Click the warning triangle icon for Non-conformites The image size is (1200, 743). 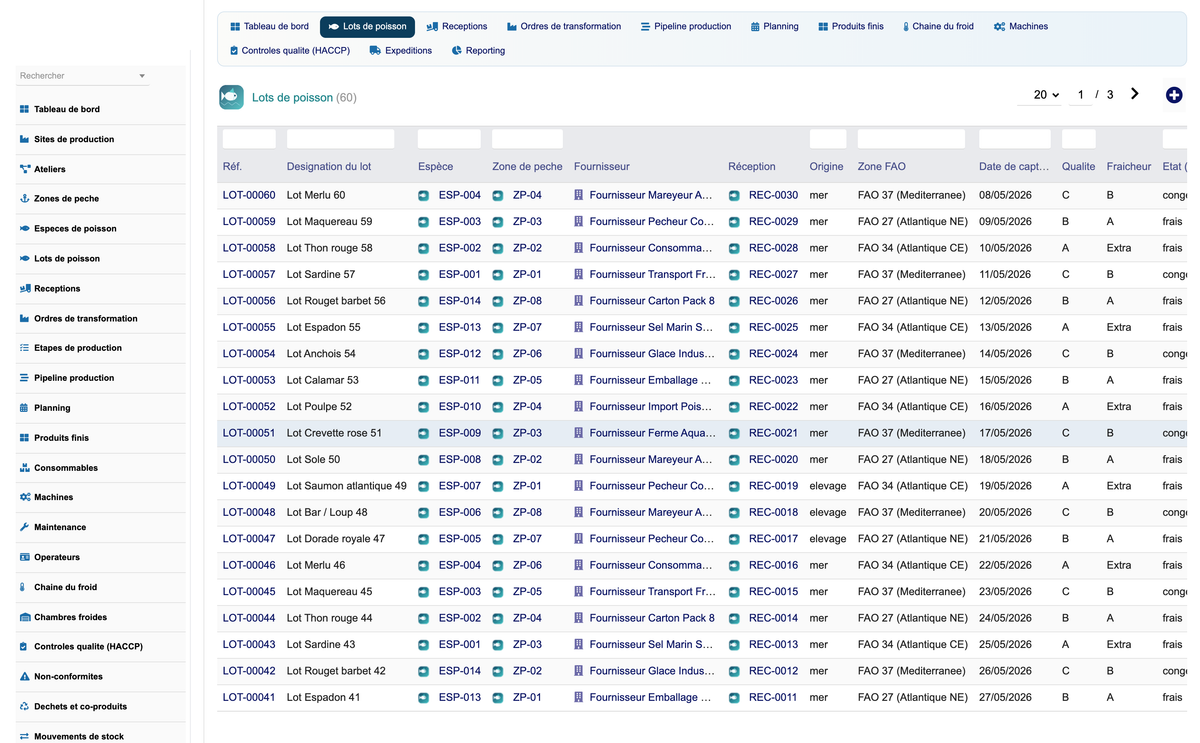click(25, 677)
